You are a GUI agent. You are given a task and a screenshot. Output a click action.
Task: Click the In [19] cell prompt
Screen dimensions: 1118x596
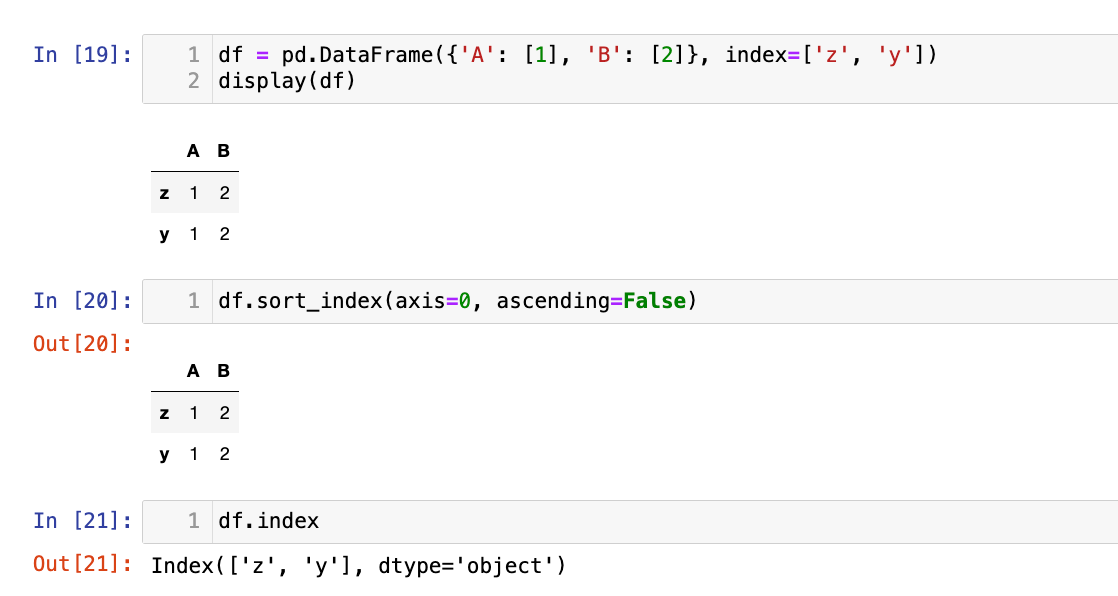click(x=82, y=55)
